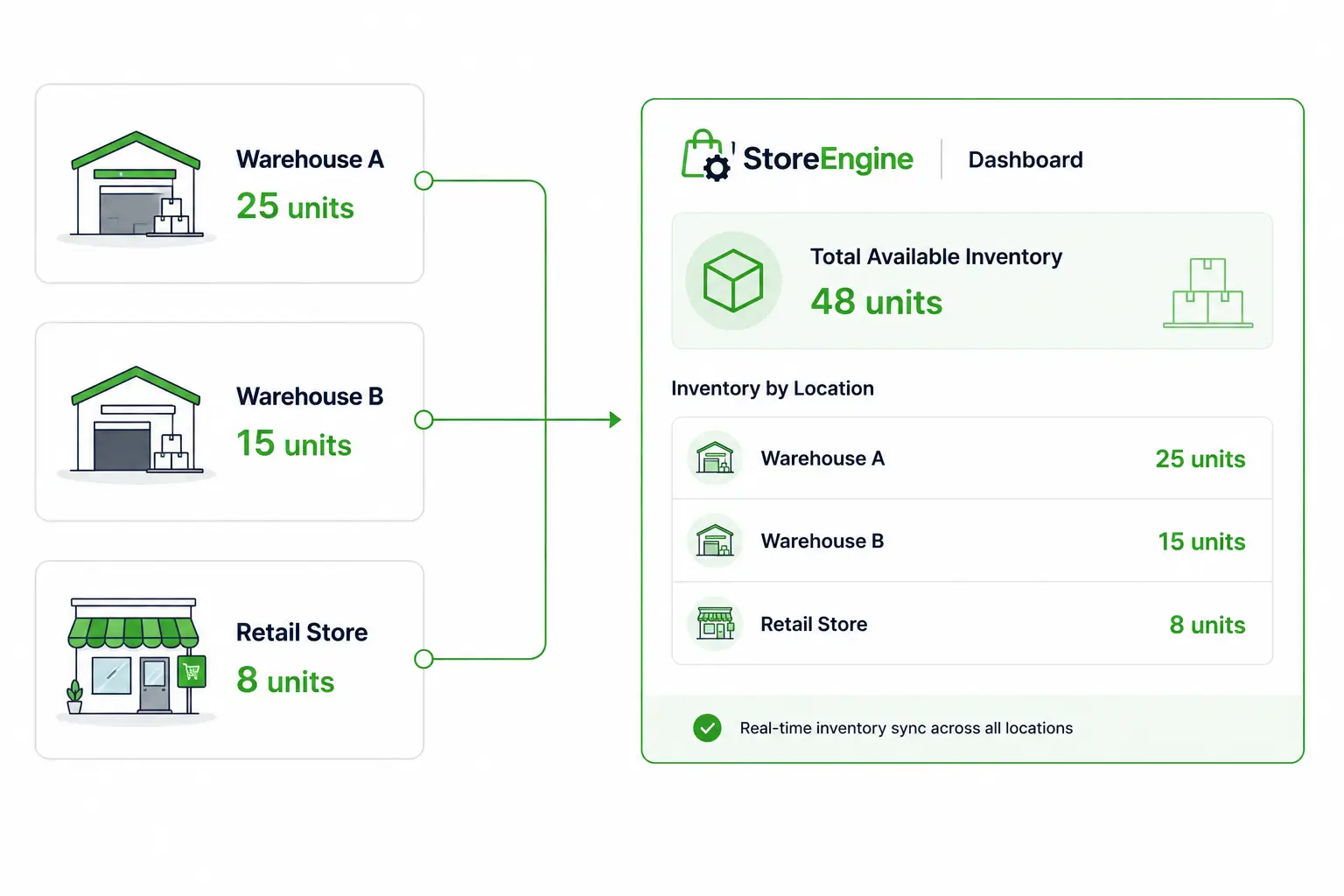Click 'Total Available Inventory' heading
Viewport: 1344px width, 896px height.
(x=936, y=257)
